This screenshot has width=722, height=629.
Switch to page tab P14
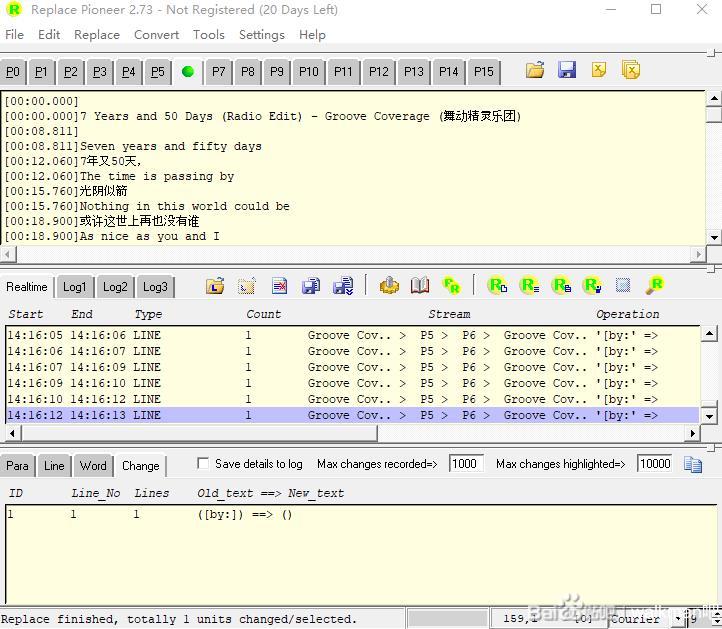click(448, 72)
